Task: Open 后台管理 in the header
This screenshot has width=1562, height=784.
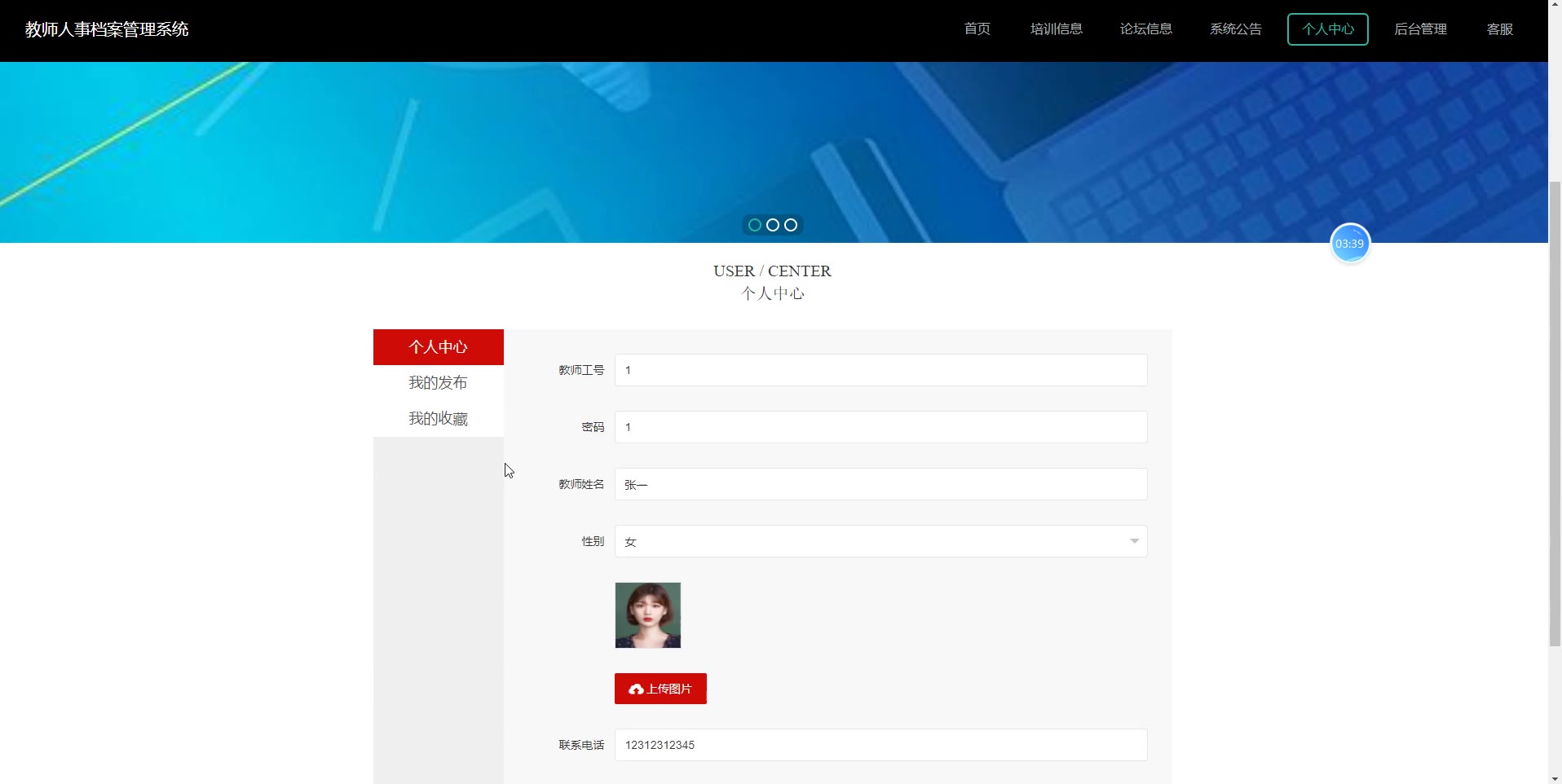Action: (1420, 29)
